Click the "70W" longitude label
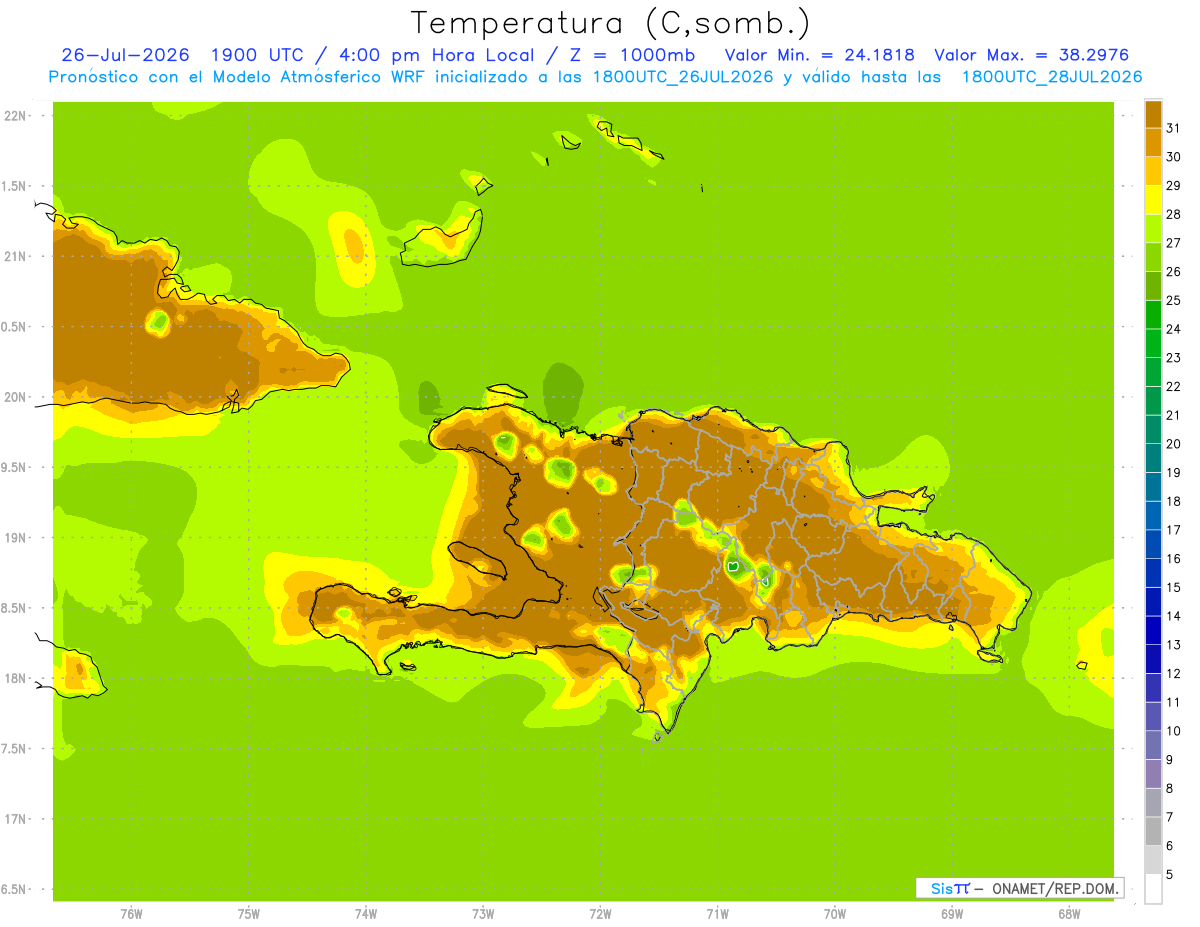The image size is (1200, 927). pyautogui.click(x=835, y=914)
